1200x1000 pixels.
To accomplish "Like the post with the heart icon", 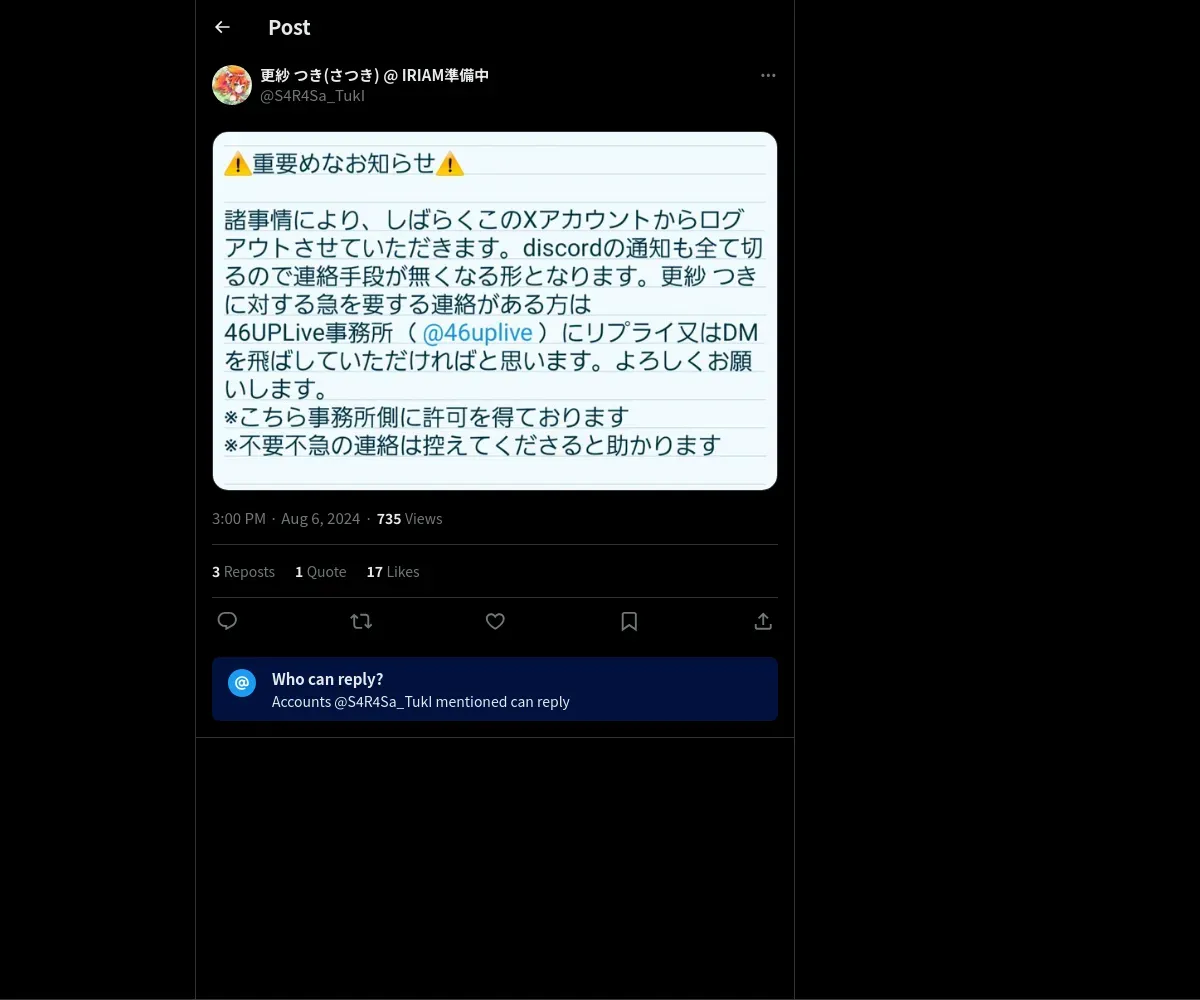I will pyautogui.click(x=495, y=621).
